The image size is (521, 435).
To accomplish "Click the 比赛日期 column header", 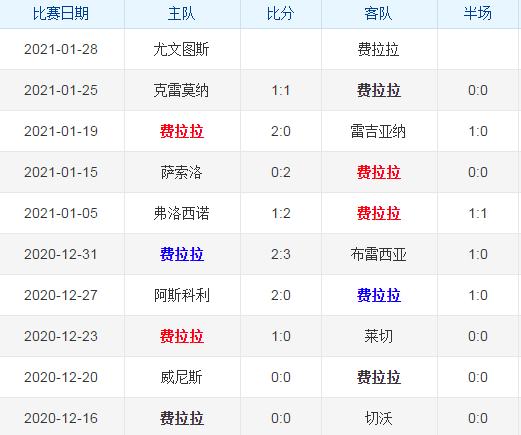I will point(61,14).
